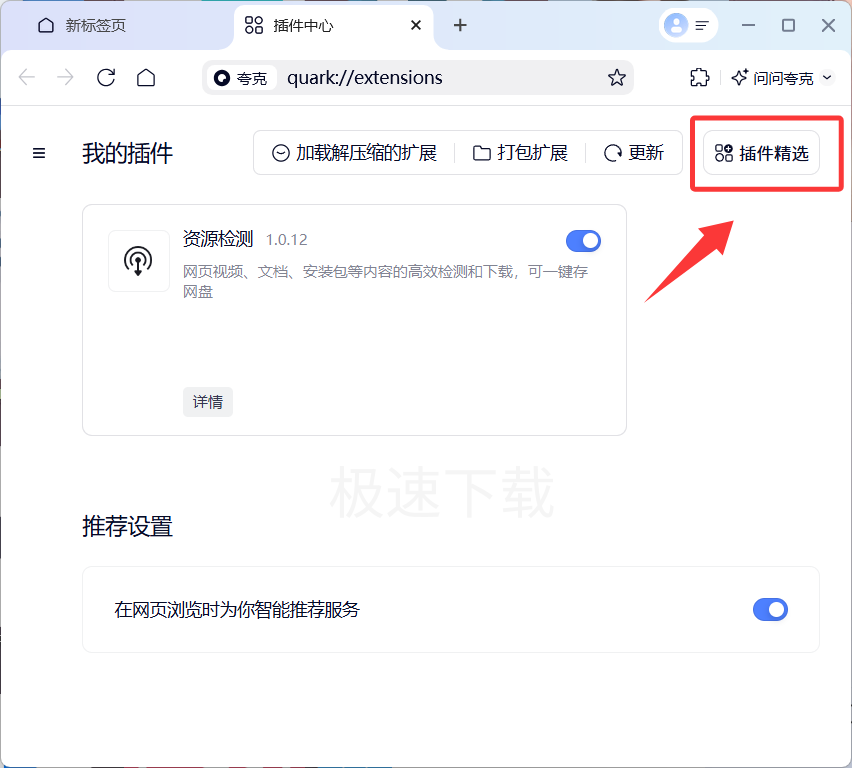Close the browser window

pyautogui.click(x=828, y=25)
